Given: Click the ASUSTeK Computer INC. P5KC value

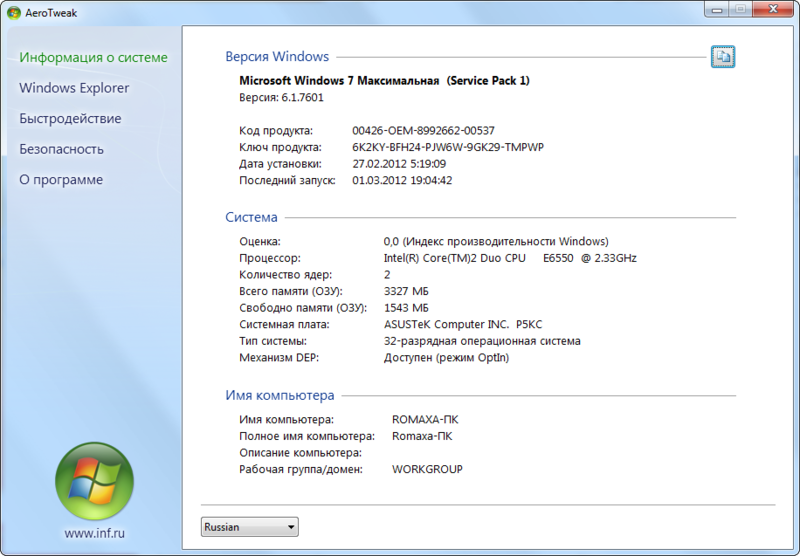Looking at the screenshot, I should coord(463,324).
